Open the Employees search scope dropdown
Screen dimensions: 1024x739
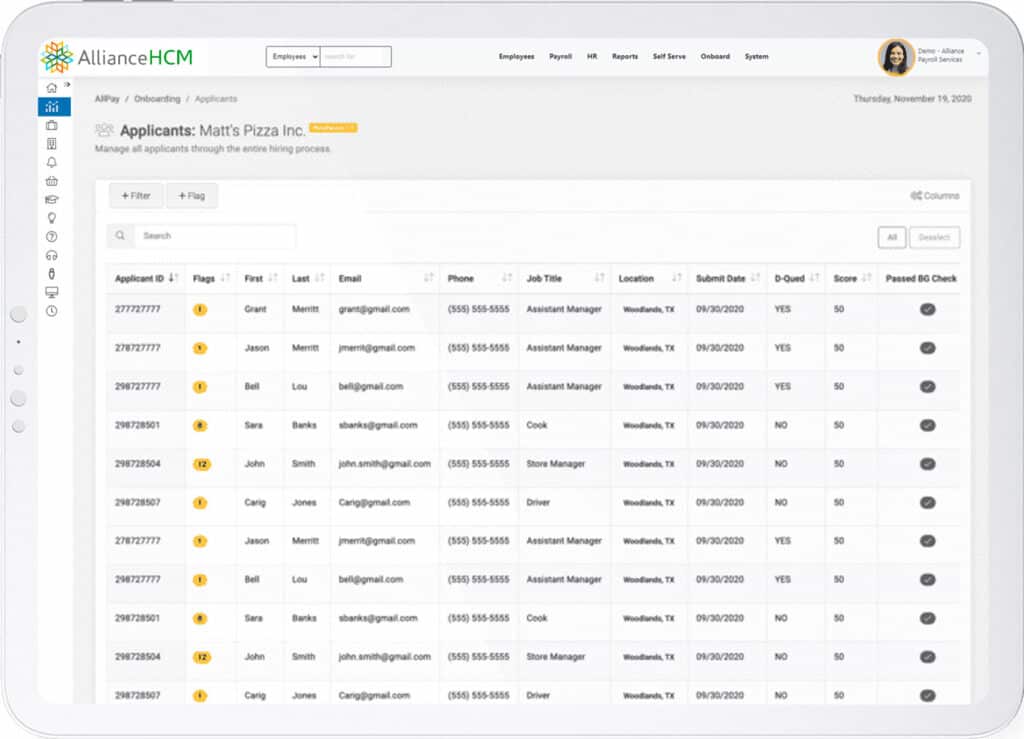tap(291, 56)
